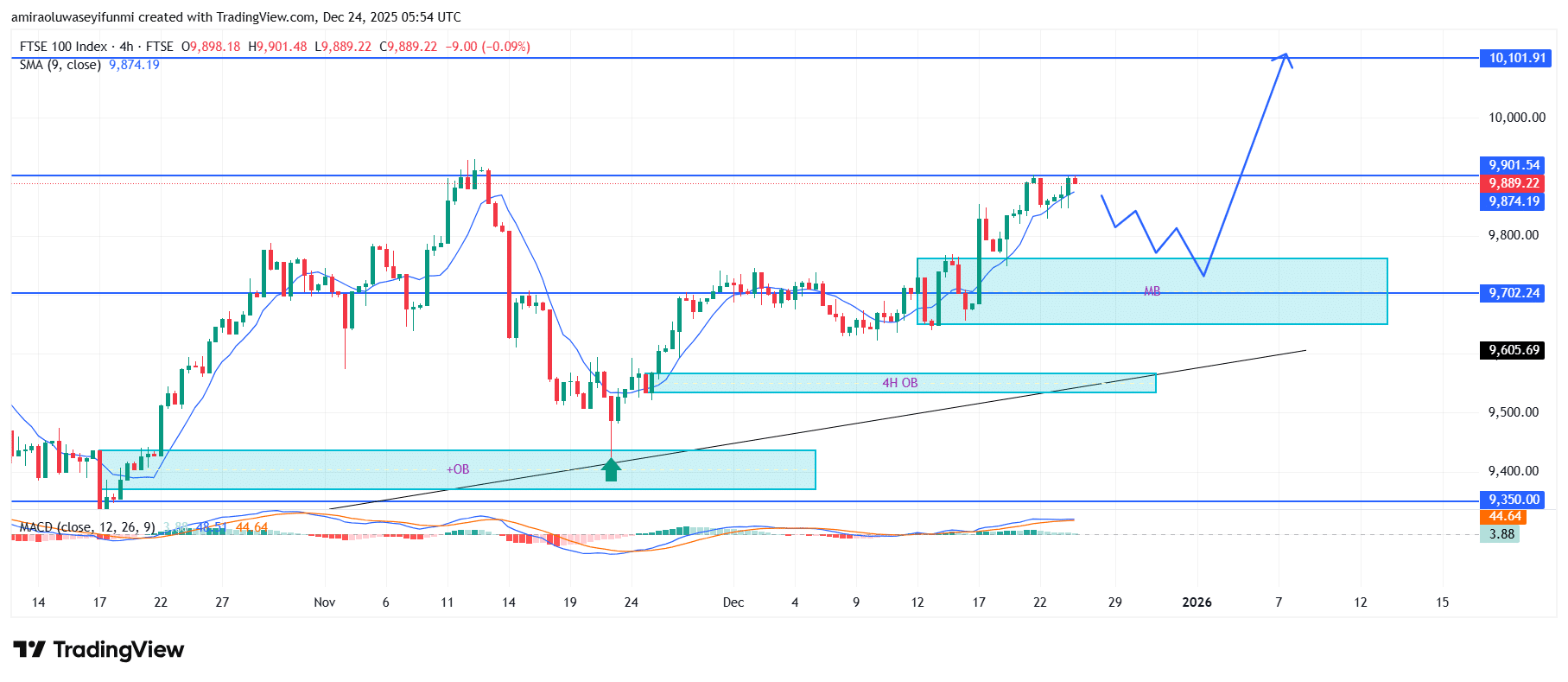This screenshot has height=682, width=1568.
Task: Click the 9,500.00 price axis tick
Action: tap(1513, 412)
